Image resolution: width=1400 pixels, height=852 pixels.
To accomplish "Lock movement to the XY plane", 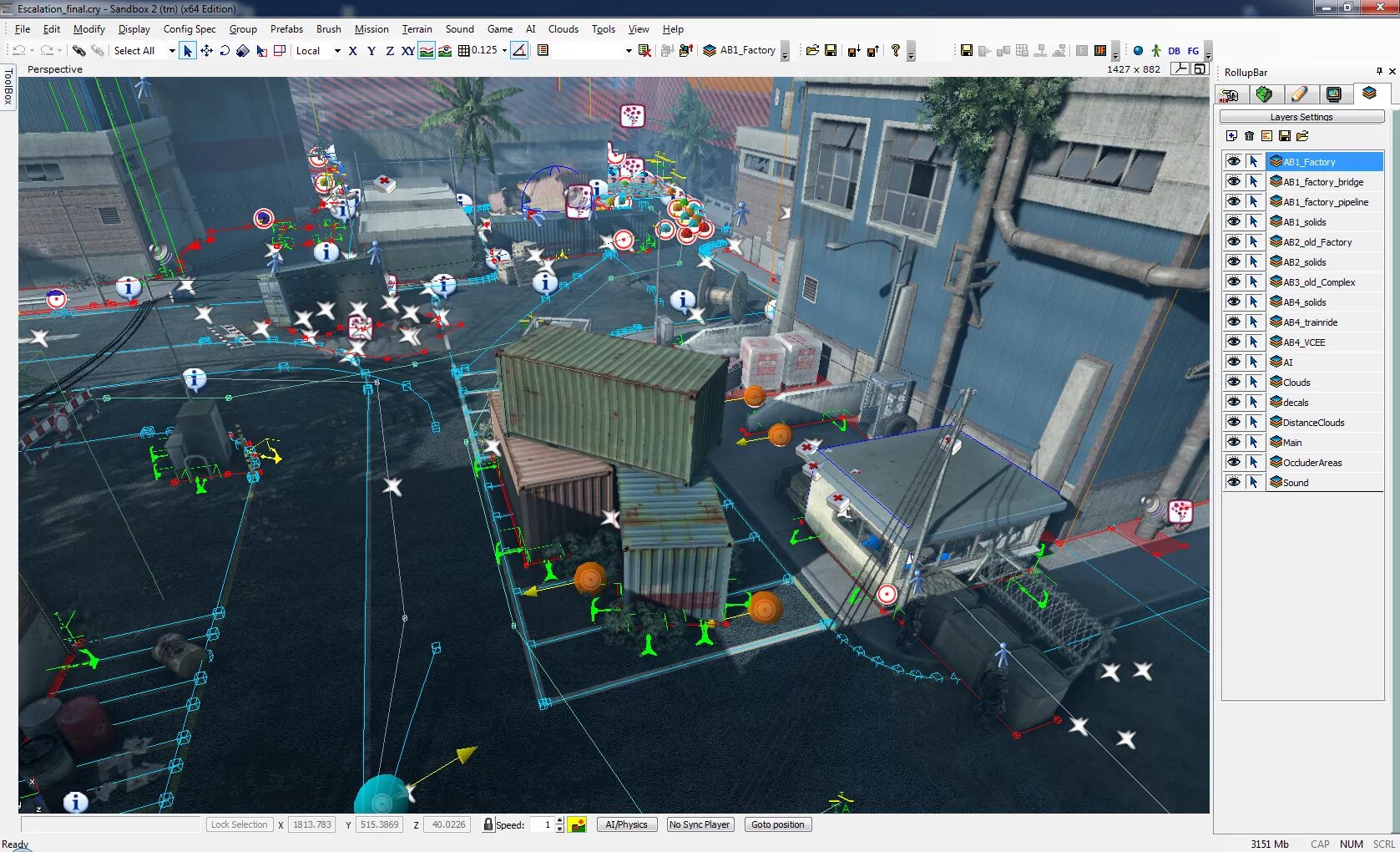I will [x=408, y=50].
